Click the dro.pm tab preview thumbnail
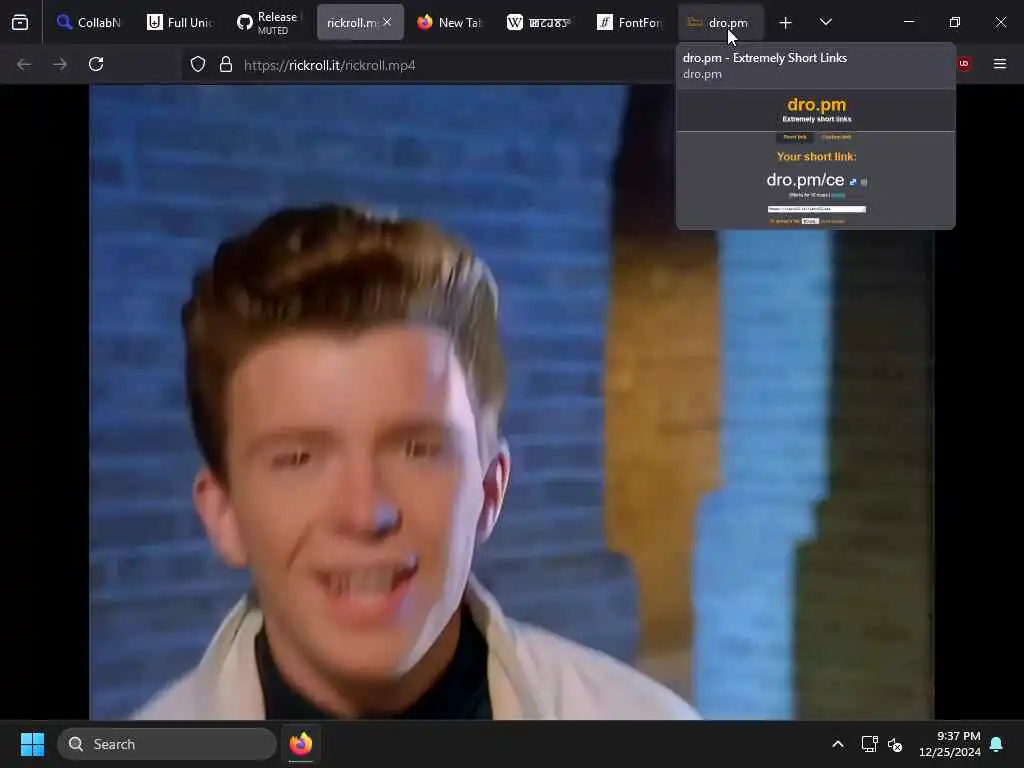Image resolution: width=1024 pixels, height=768 pixels. click(816, 159)
